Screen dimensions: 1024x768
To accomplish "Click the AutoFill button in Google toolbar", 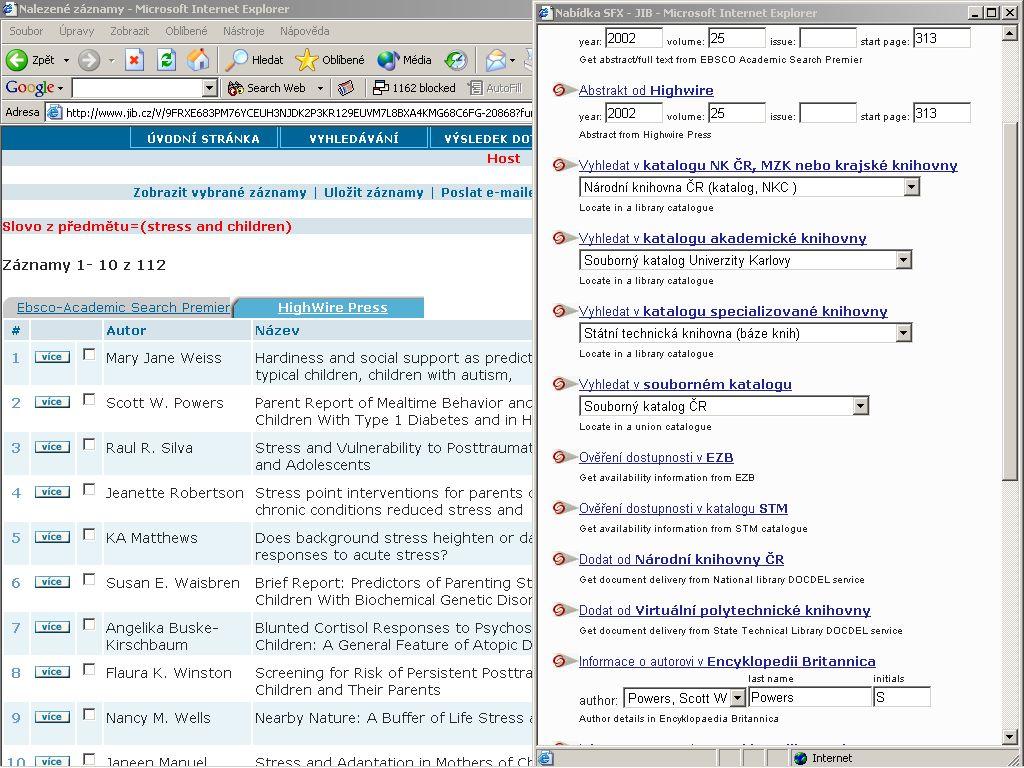I will [x=495, y=88].
